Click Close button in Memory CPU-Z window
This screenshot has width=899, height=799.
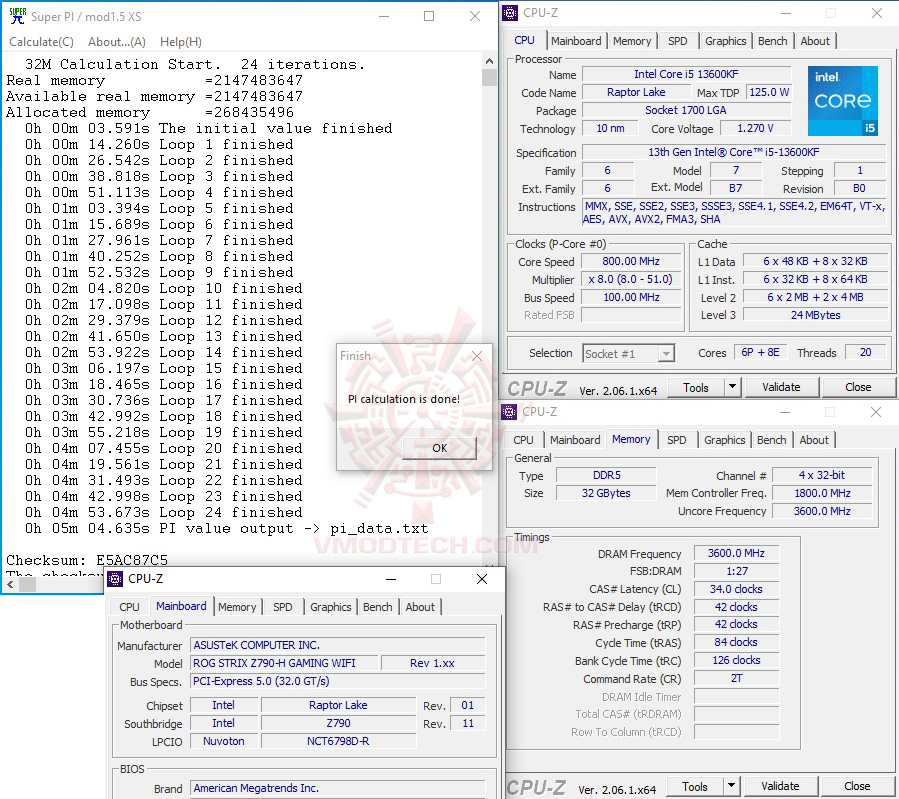pyautogui.click(x=857, y=786)
